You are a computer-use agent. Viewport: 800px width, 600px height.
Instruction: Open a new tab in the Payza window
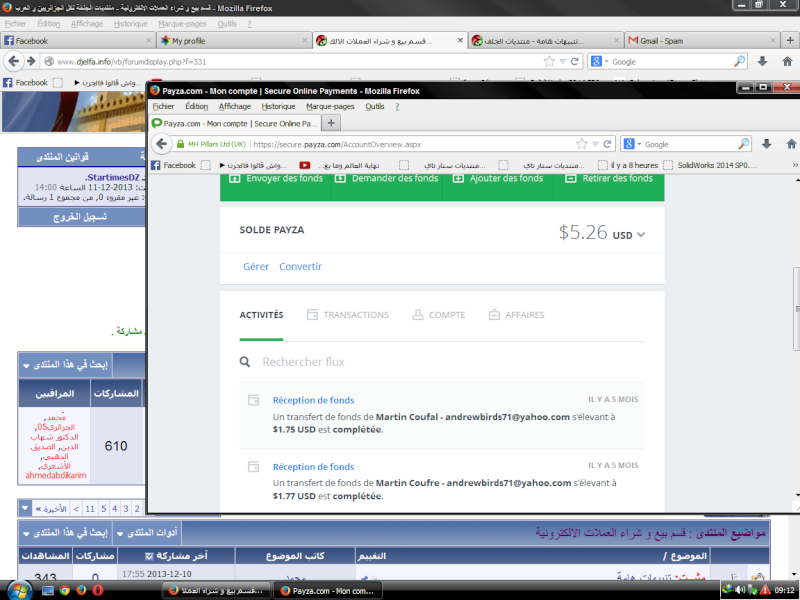tap(331, 123)
